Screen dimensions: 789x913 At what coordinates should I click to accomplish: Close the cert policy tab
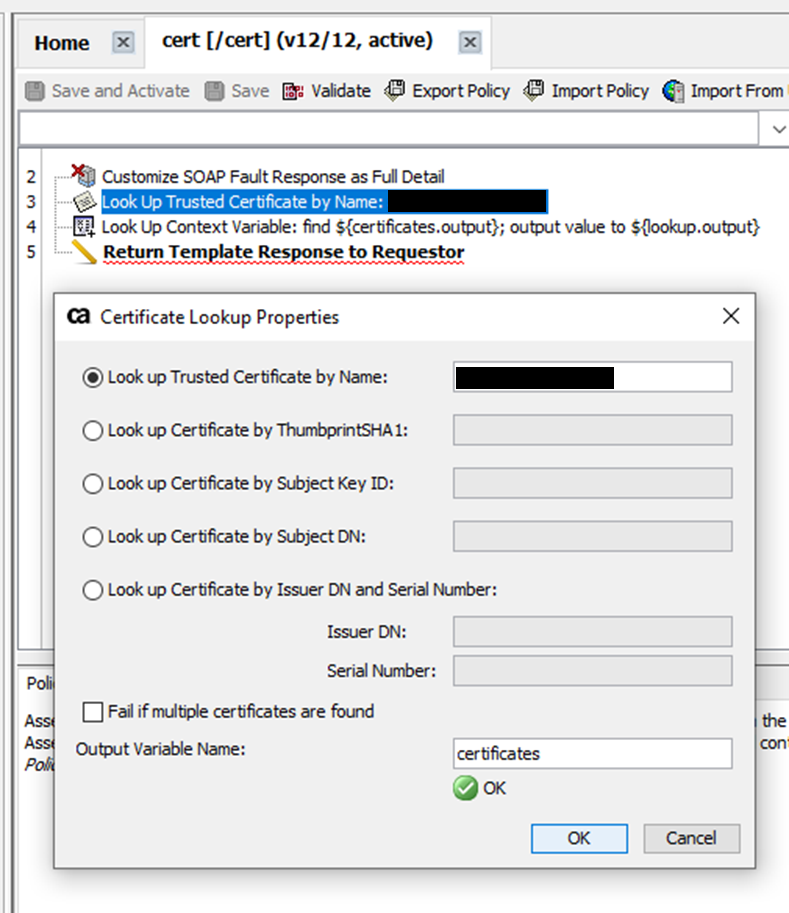[470, 42]
